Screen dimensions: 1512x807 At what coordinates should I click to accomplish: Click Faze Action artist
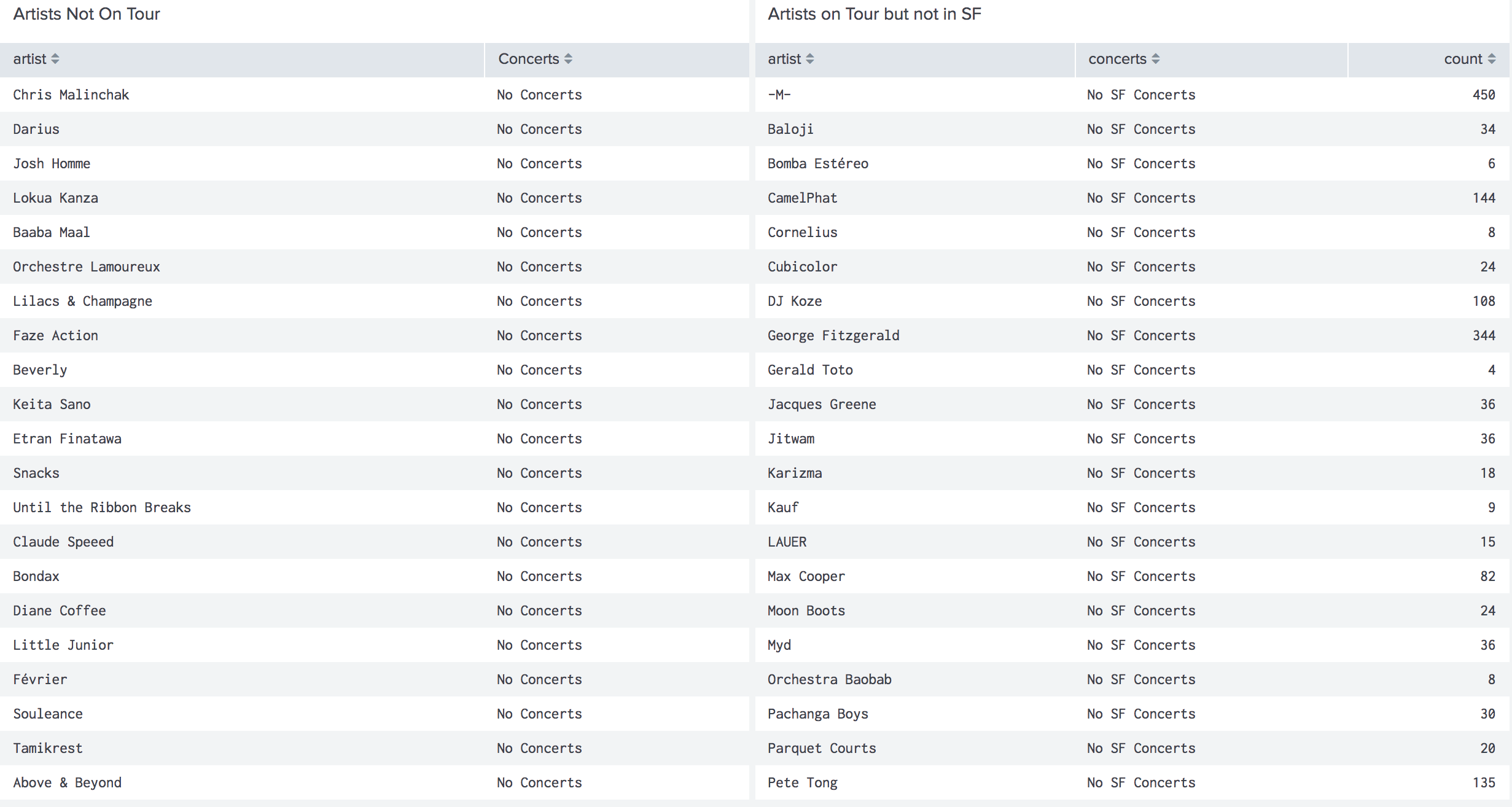pyautogui.click(x=55, y=335)
